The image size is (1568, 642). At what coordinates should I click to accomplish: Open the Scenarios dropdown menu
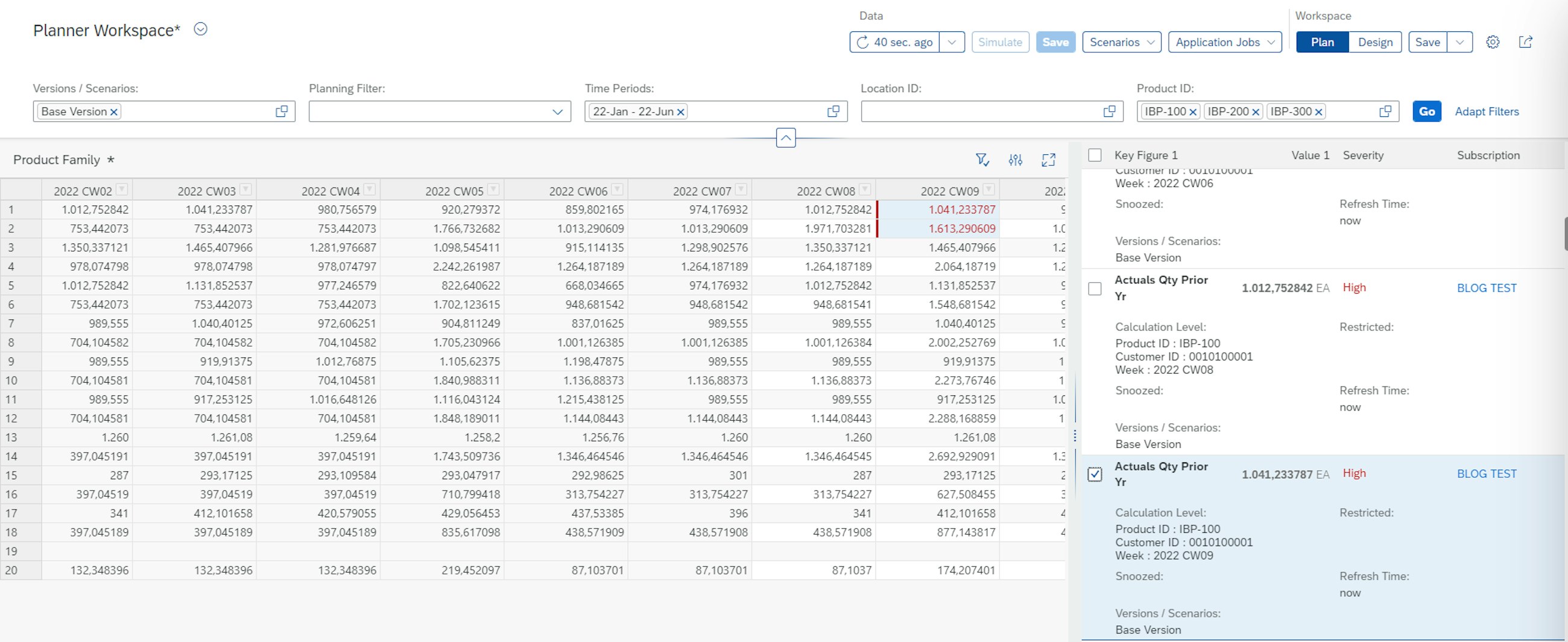tap(1121, 42)
